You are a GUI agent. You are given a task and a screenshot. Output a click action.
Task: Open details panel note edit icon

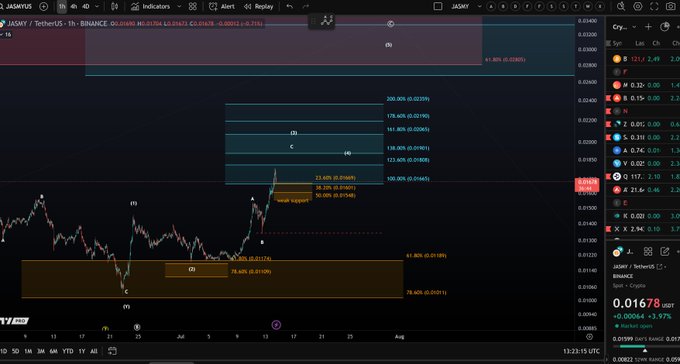click(664, 252)
